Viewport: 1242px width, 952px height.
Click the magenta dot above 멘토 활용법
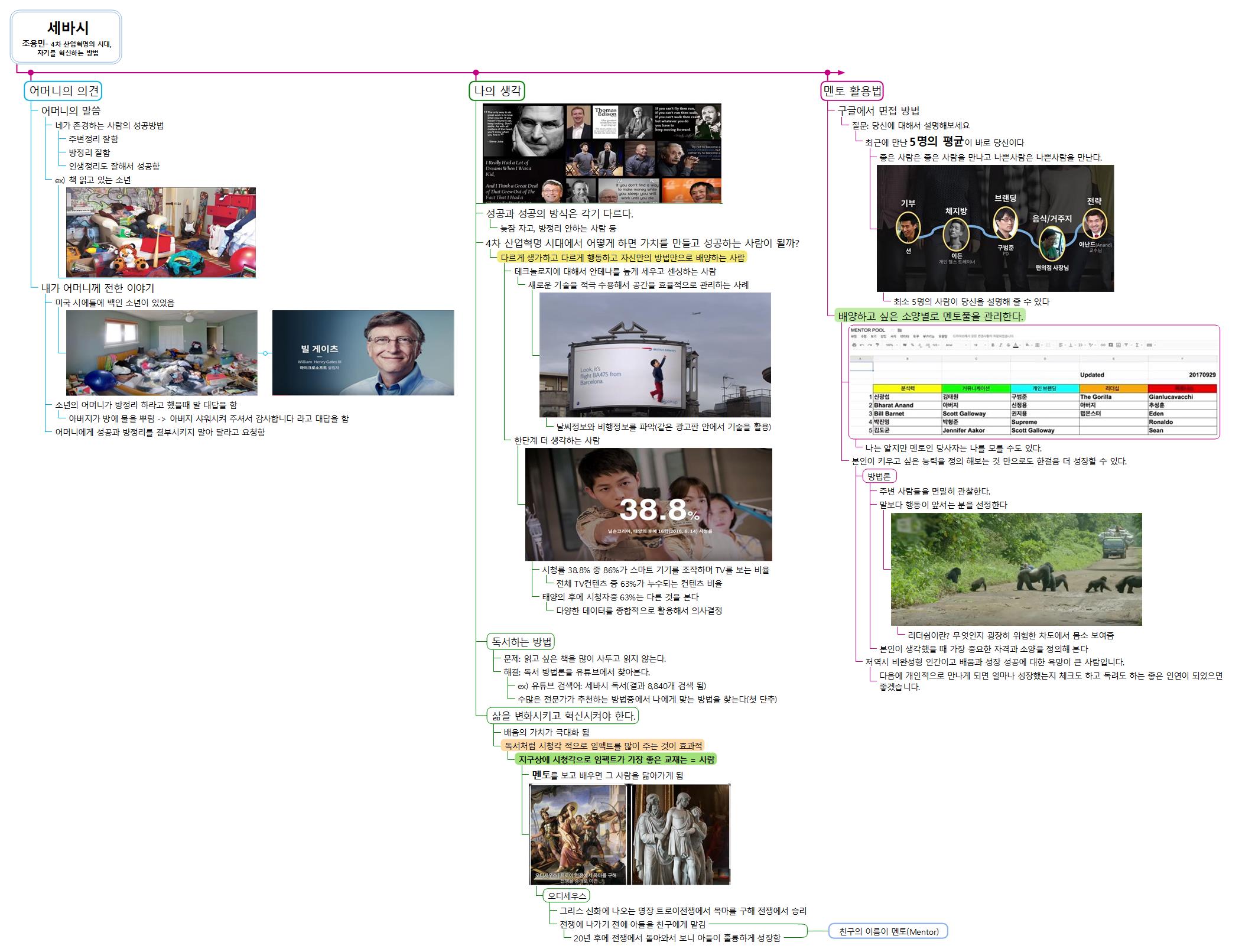827,73
